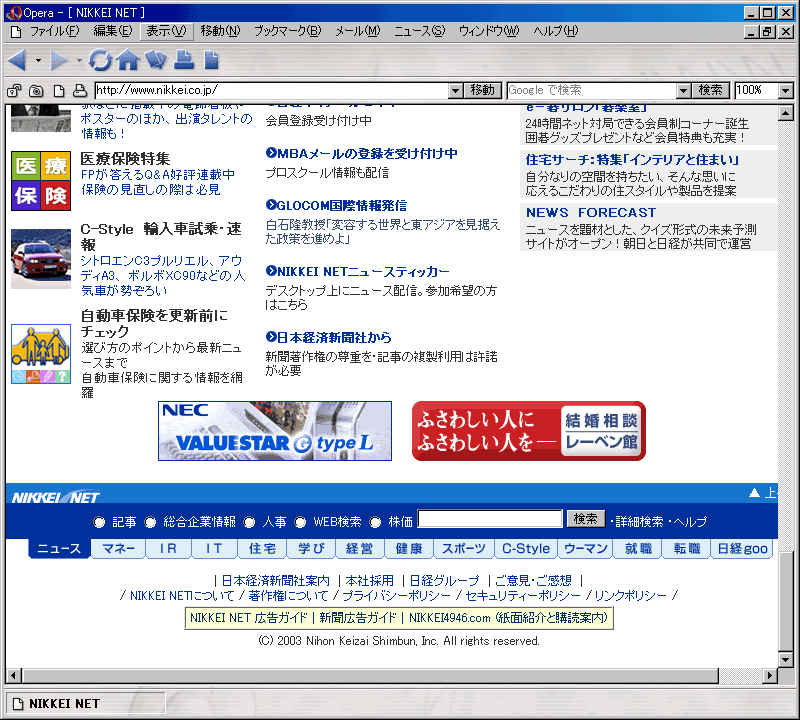Viewport: 800px width, 720px height.
Task: Click the NIKKEI NET footer logo
Action: tap(56, 497)
